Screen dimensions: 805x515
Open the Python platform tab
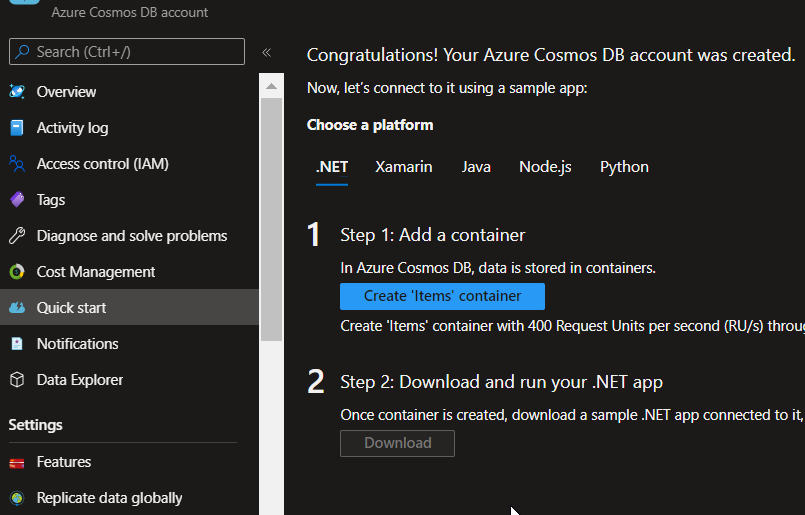(x=624, y=167)
